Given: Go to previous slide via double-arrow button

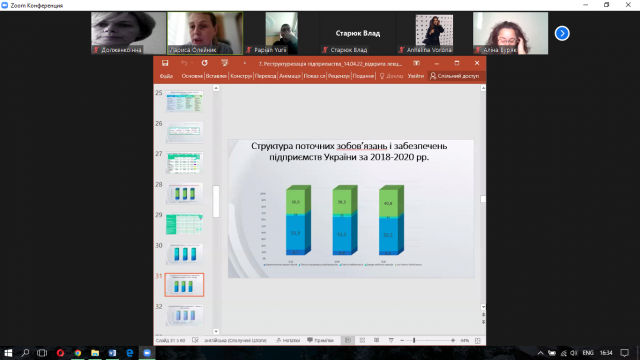Looking at the screenshot, I should tap(483, 315).
